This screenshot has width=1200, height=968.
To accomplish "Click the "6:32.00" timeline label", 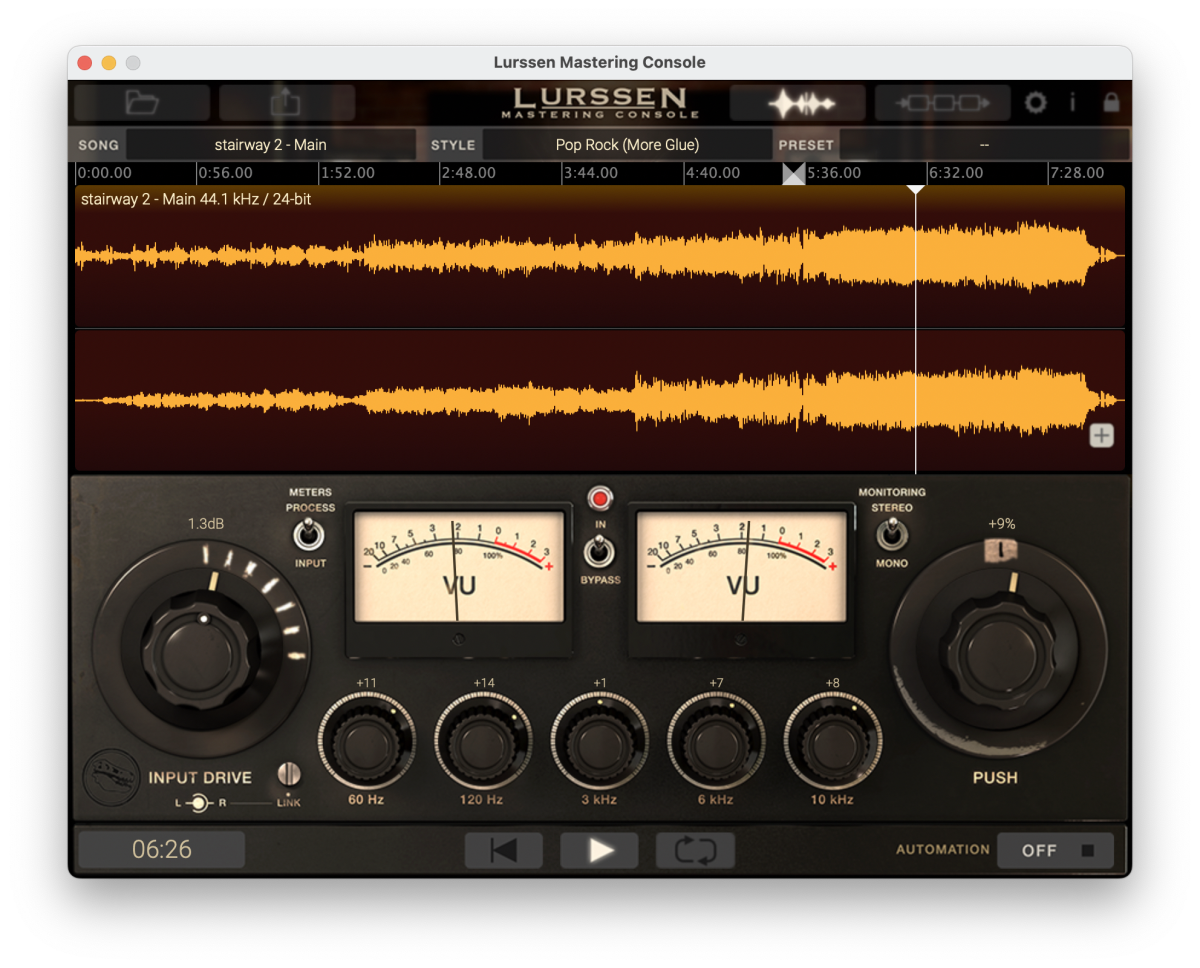I will [x=957, y=173].
